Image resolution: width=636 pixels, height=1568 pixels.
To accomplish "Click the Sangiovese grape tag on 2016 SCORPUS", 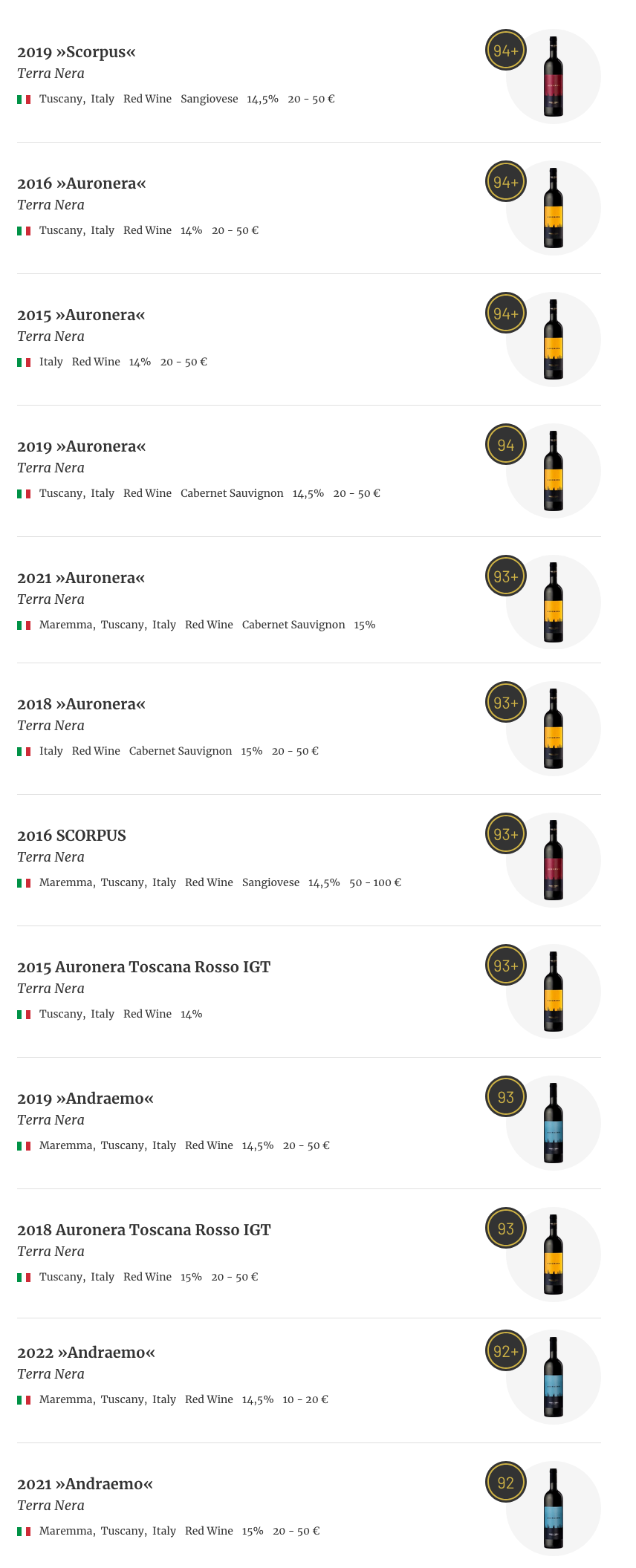I will tap(270, 882).
